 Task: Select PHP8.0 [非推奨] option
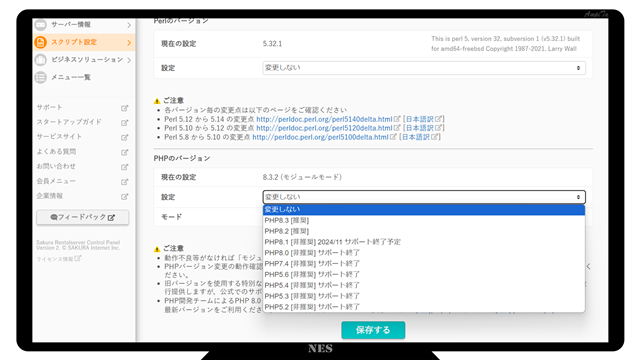424,253
